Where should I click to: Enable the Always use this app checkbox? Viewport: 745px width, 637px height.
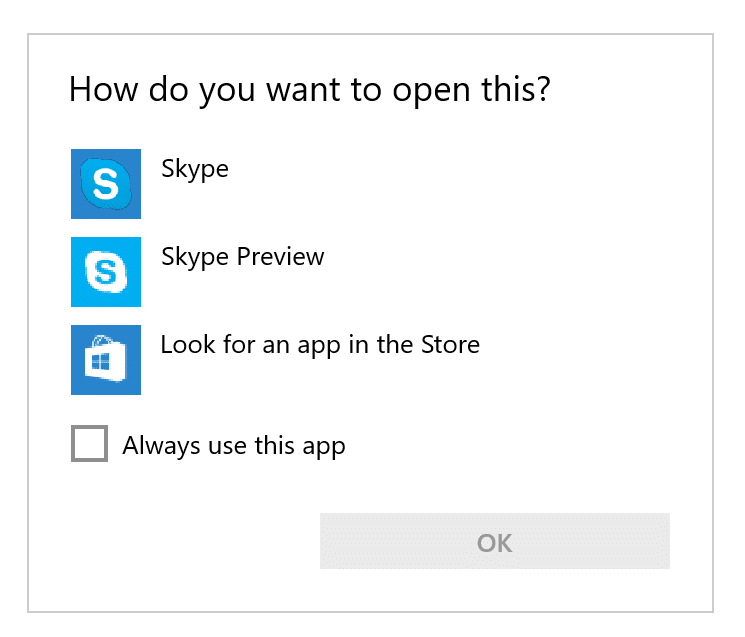89,443
